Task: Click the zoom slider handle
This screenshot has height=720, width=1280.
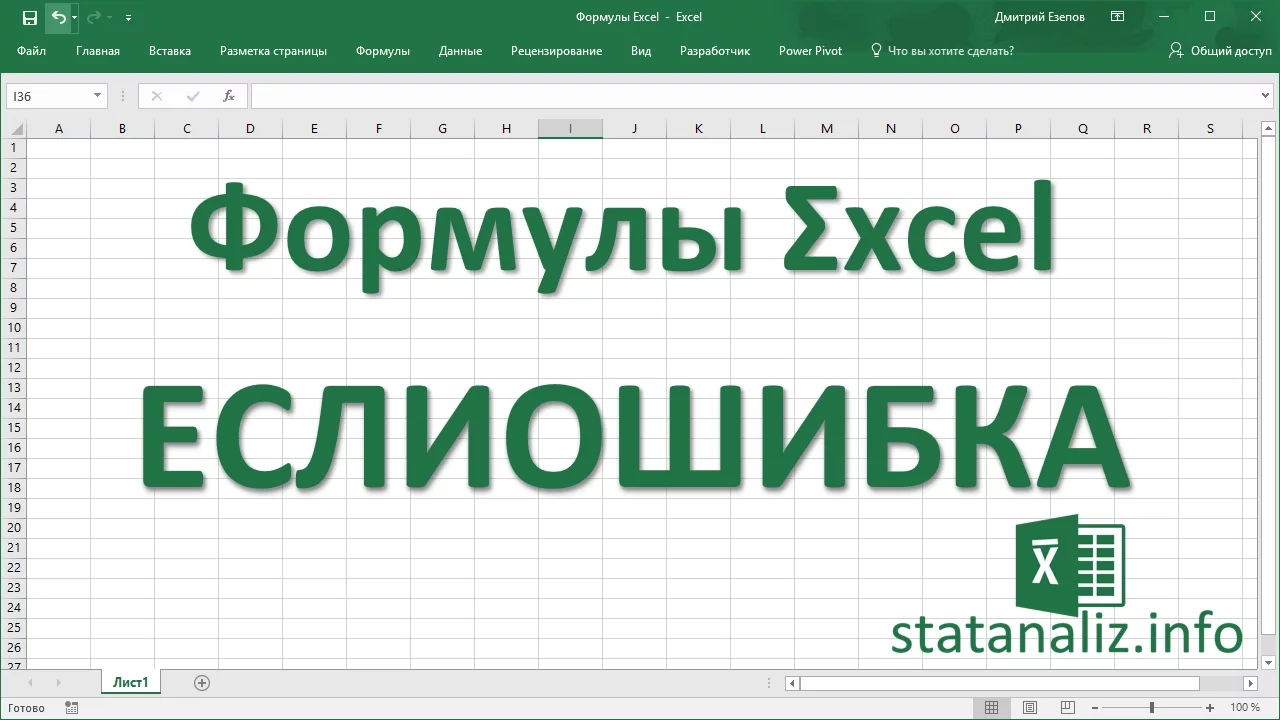Action: (x=1152, y=708)
